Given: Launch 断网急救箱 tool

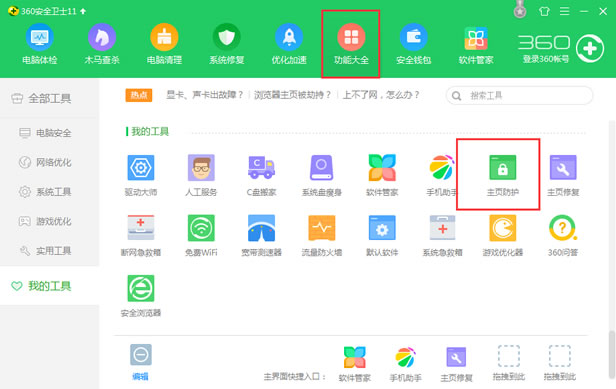Looking at the screenshot, I should (141, 235).
